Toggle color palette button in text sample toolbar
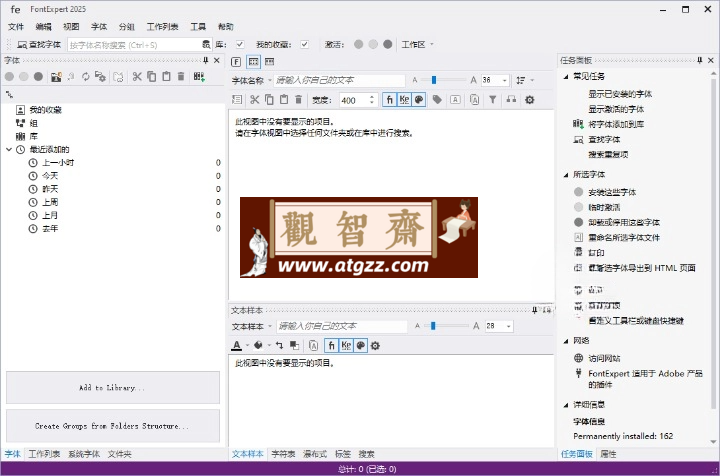 (x=361, y=345)
